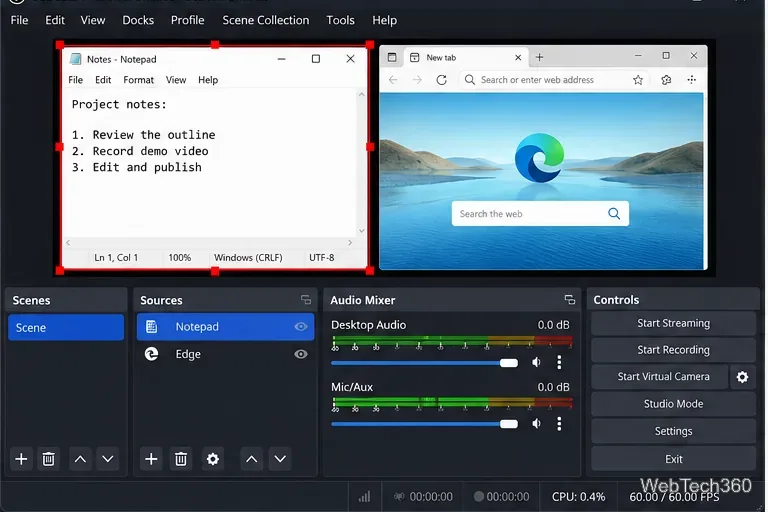Click the Notepad source window-capture icon
768x512 pixels.
click(152, 327)
